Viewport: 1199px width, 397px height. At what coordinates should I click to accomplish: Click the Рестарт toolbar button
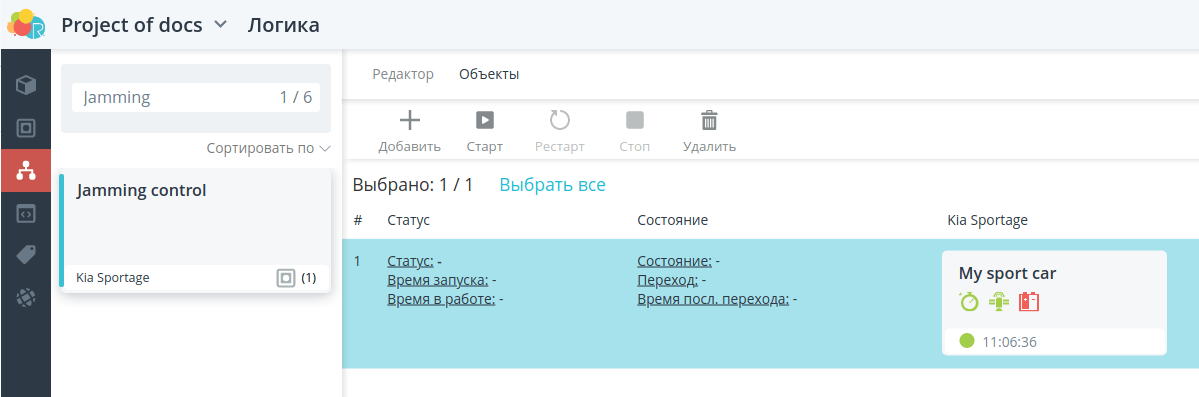coord(560,131)
